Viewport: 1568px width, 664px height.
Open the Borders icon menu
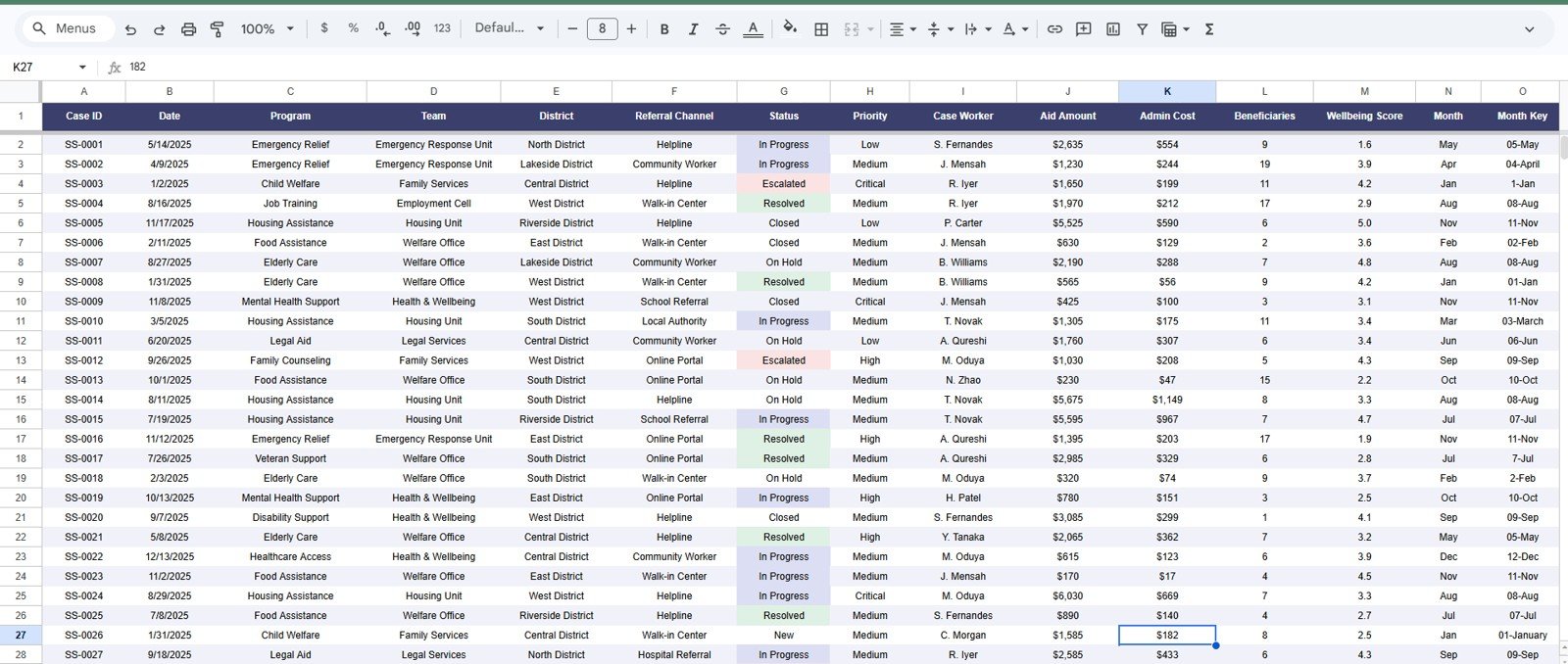point(821,29)
